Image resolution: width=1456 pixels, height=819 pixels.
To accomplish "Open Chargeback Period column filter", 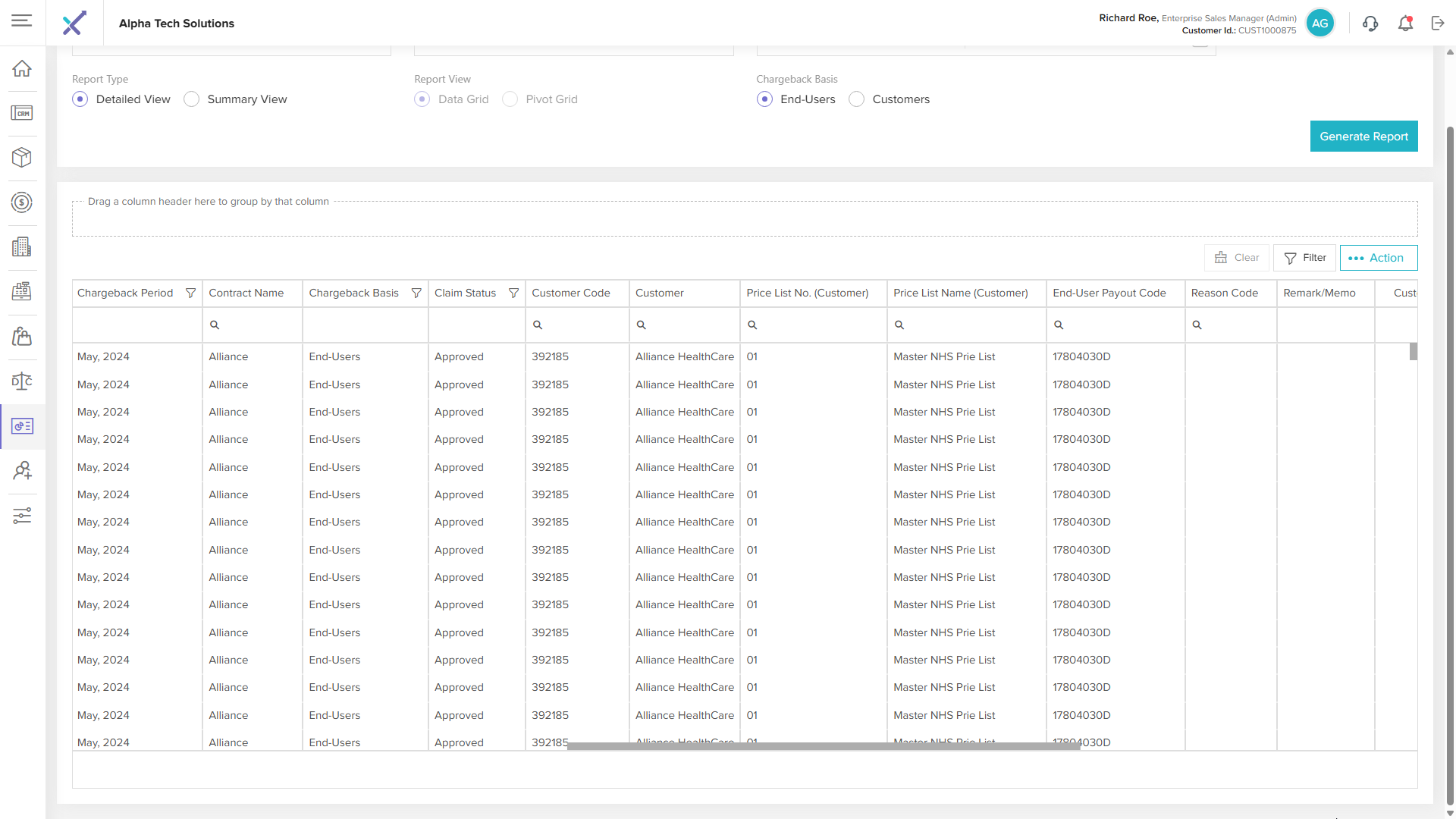I will (x=190, y=293).
